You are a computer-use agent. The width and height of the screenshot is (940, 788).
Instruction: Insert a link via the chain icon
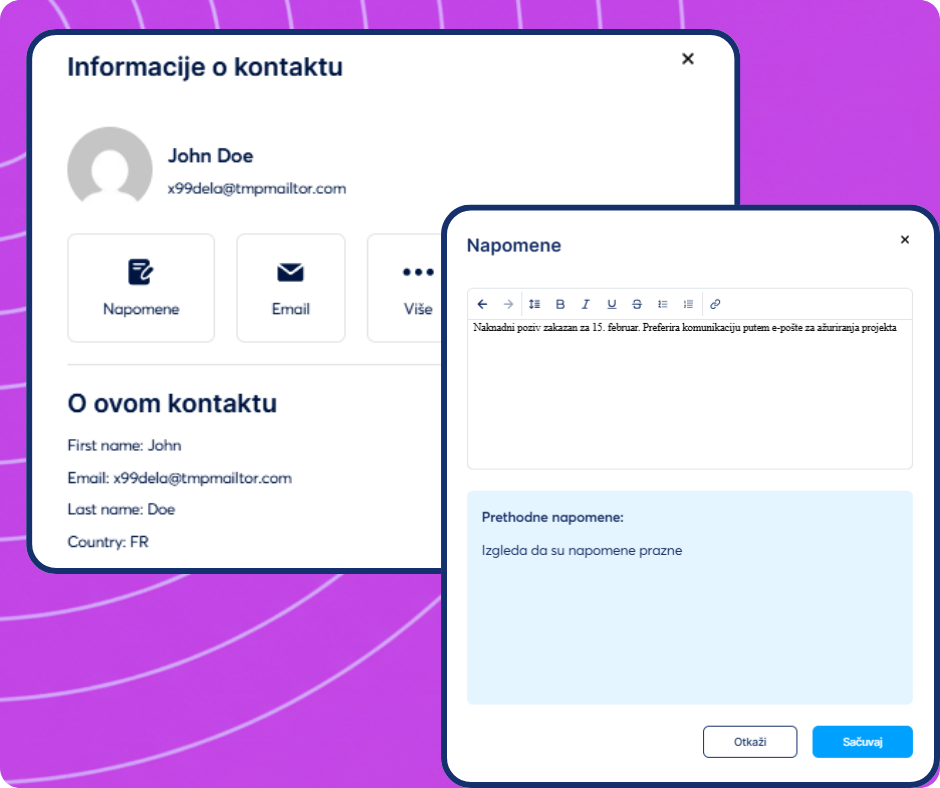(715, 304)
